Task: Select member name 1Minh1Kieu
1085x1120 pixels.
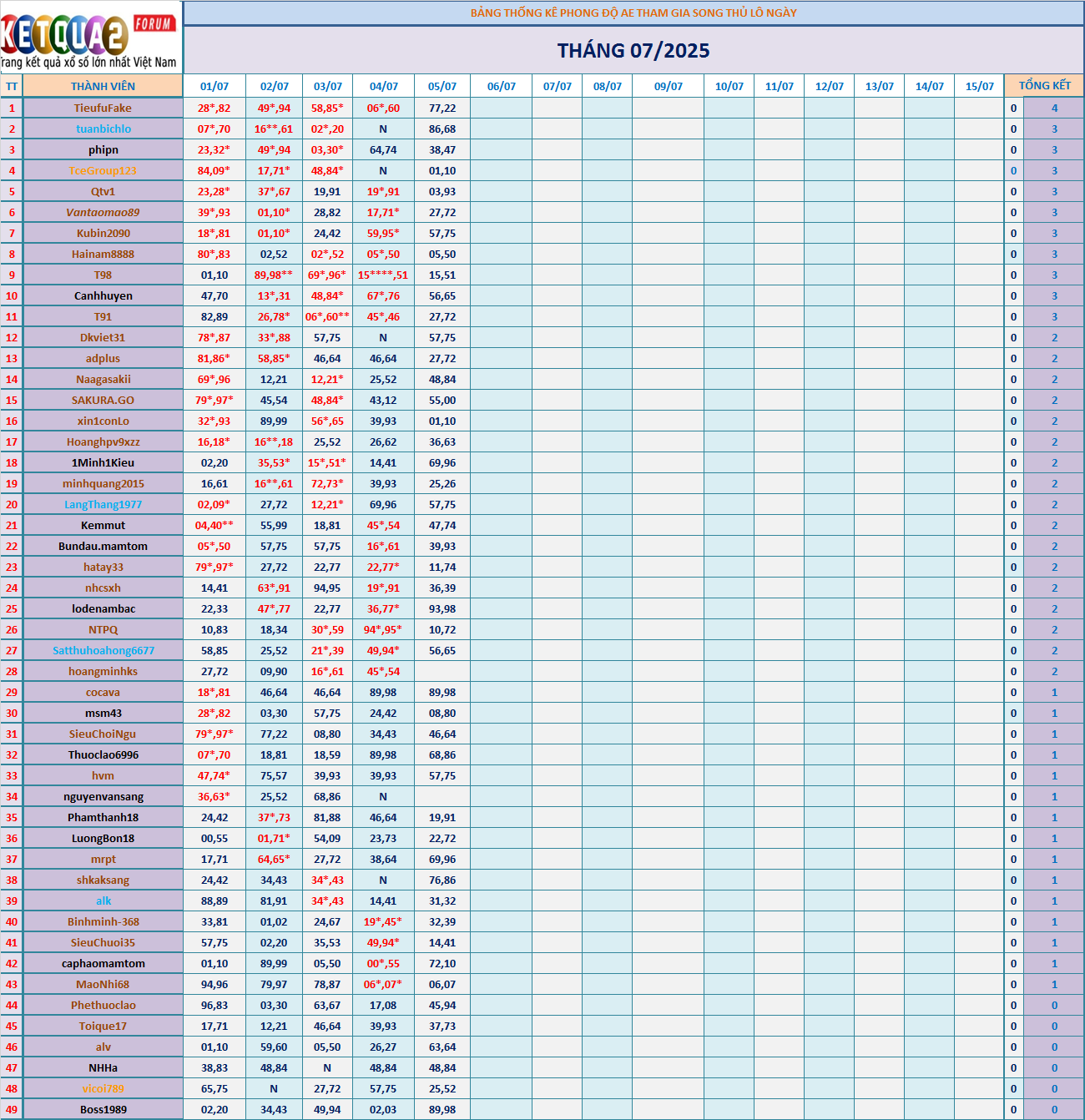Action: point(103,462)
